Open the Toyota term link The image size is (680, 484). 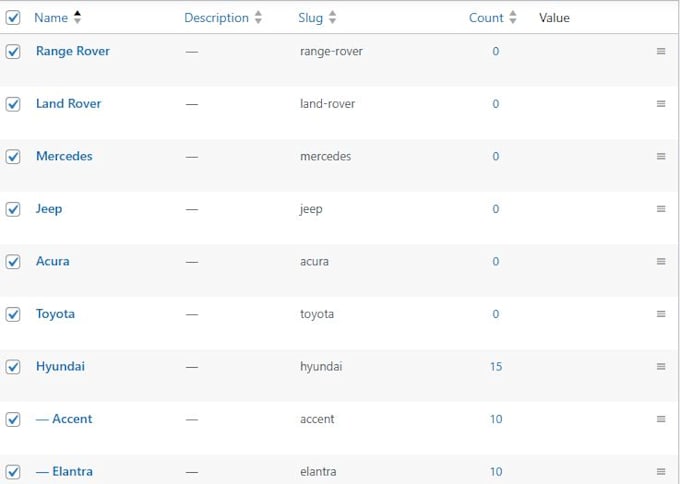(55, 314)
